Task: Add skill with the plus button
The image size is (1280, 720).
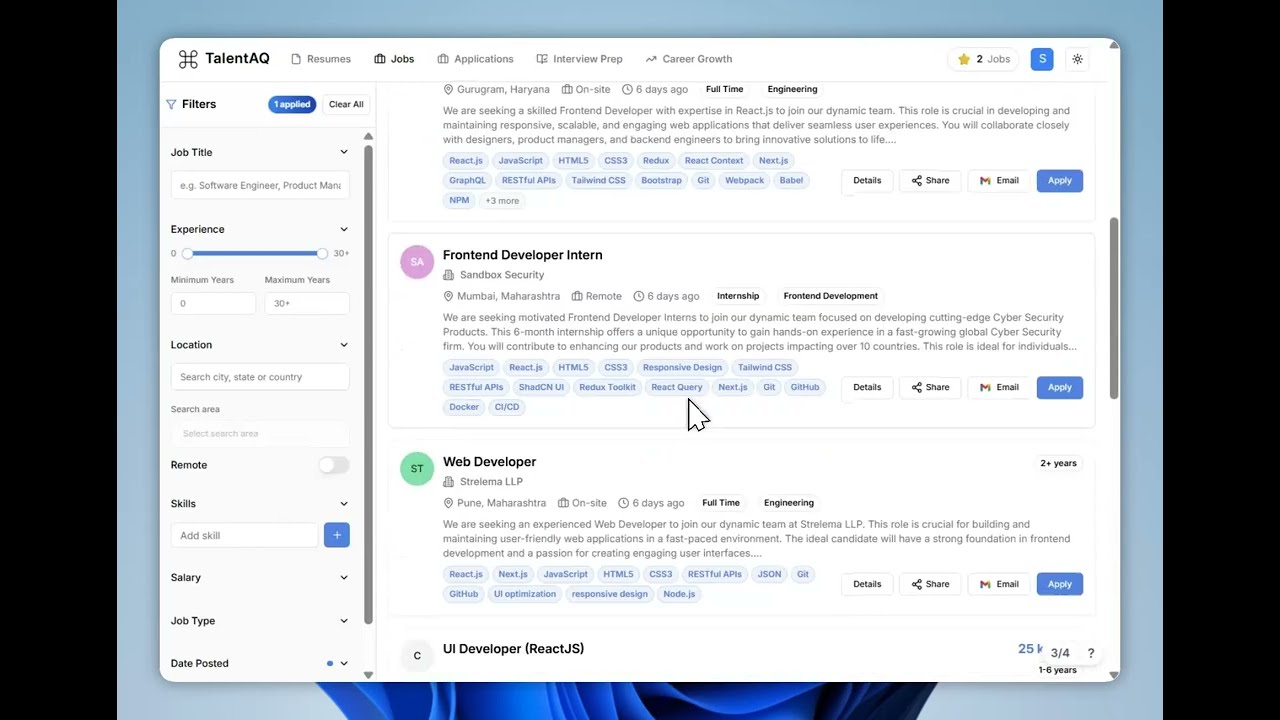Action: 337,535
